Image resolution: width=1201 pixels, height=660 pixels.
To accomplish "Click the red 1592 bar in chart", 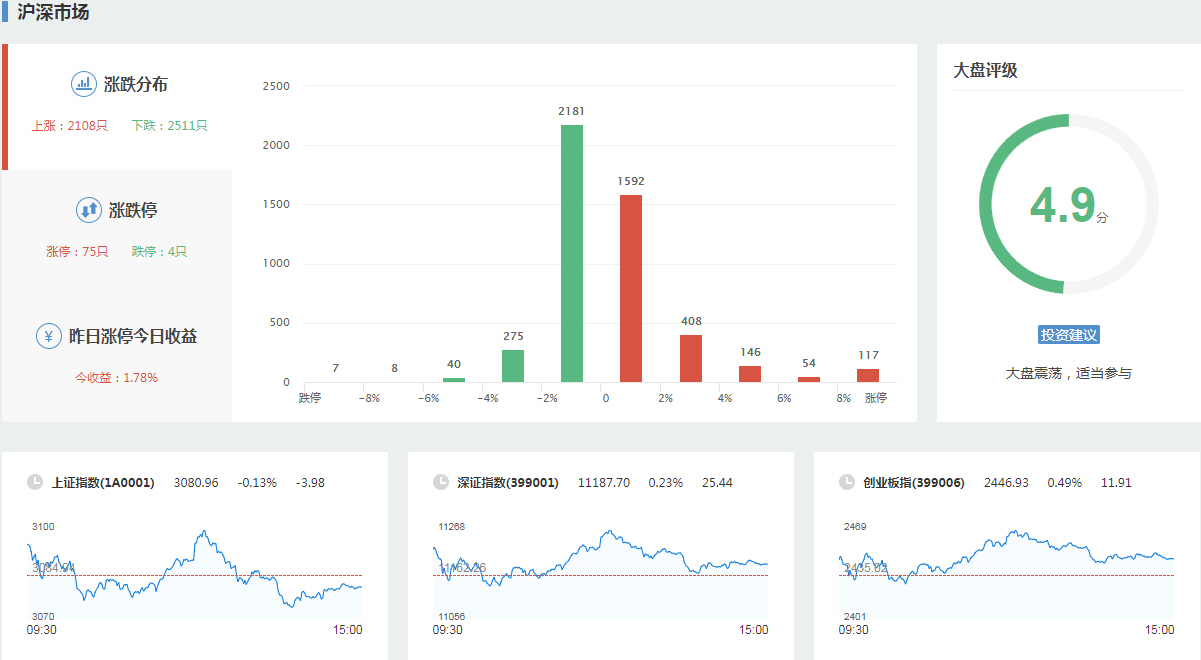I will (631, 290).
